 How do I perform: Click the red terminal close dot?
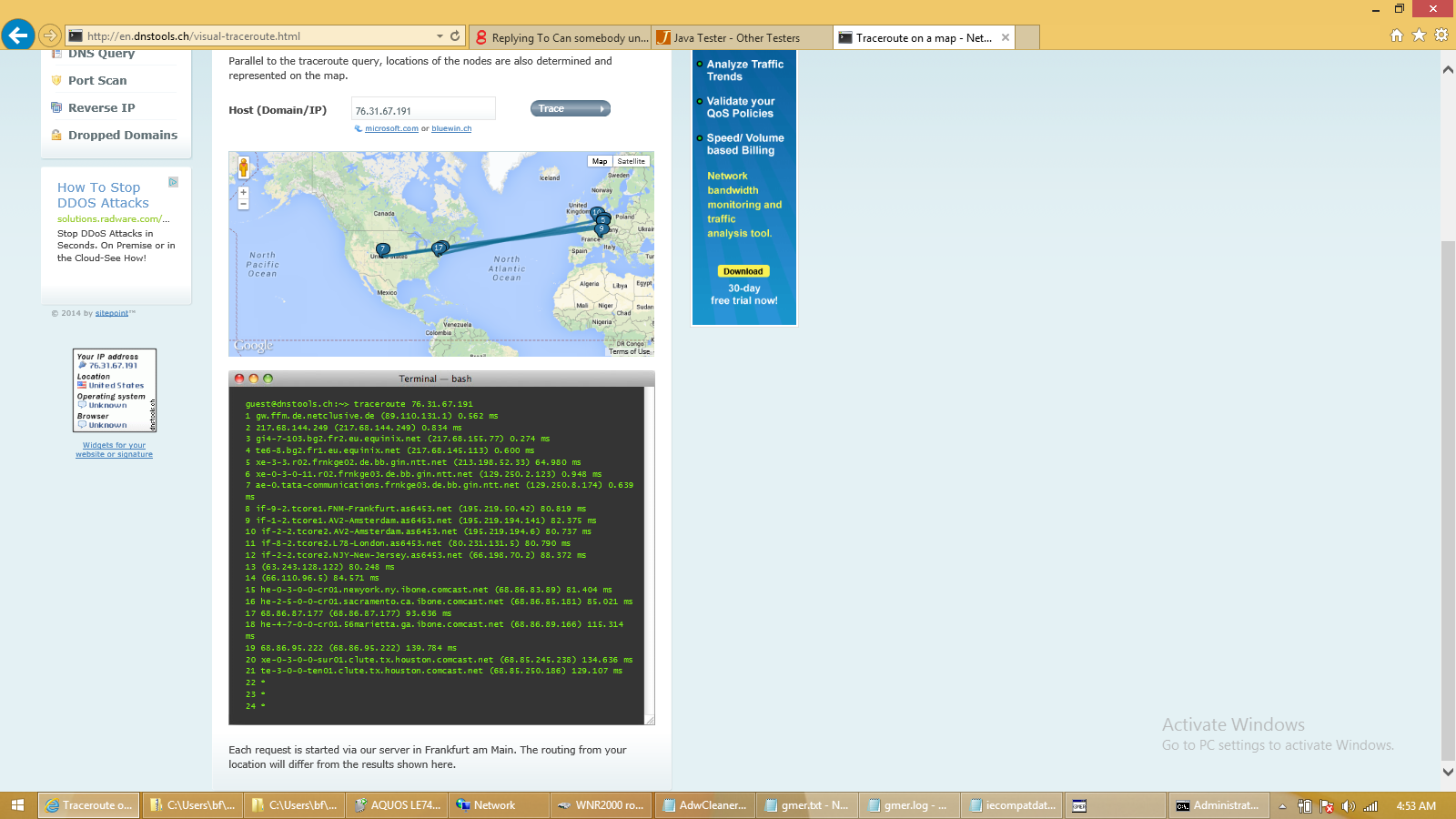(239, 379)
